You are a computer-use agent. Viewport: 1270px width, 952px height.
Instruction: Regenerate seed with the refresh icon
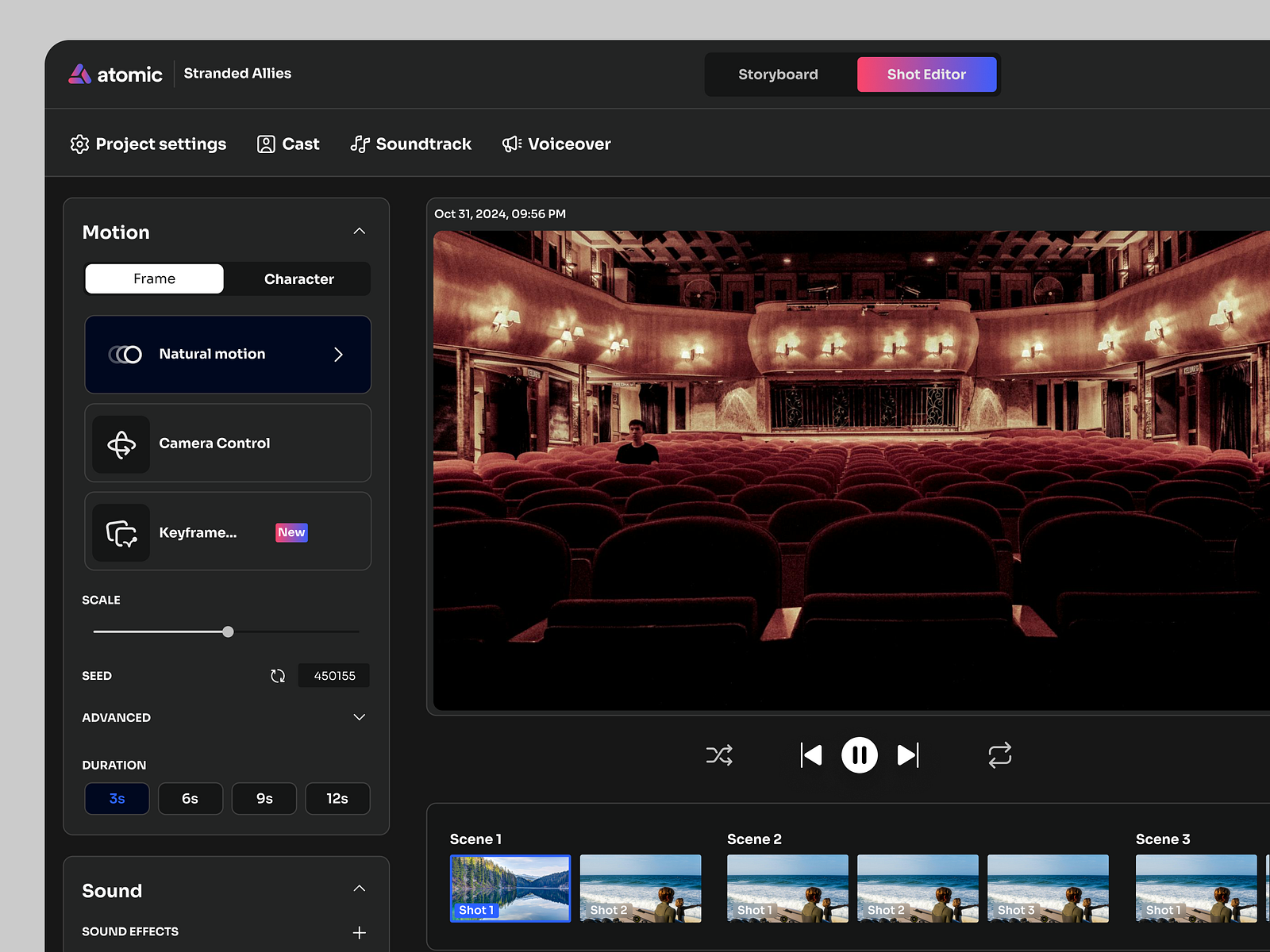coord(278,675)
